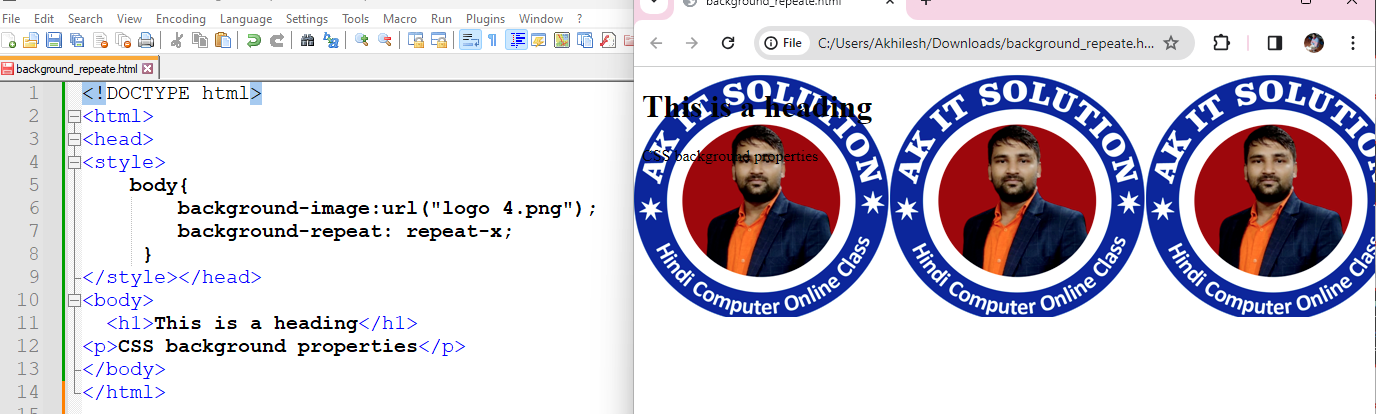Image resolution: width=1376 pixels, height=414 pixels.
Task: Click line number 7 in margin
Action: tap(34, 231)
